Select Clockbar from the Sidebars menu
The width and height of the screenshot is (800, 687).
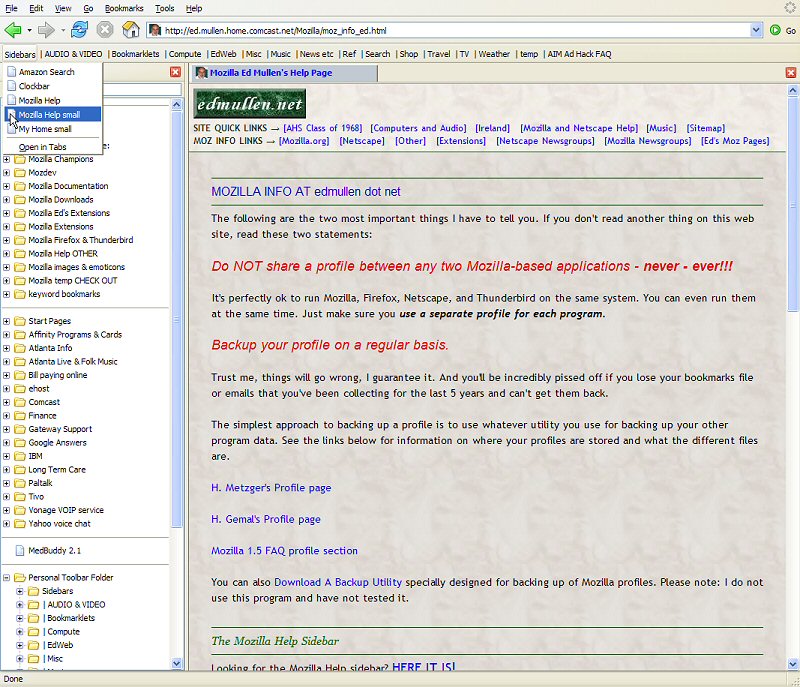click(x=33, y=86)
